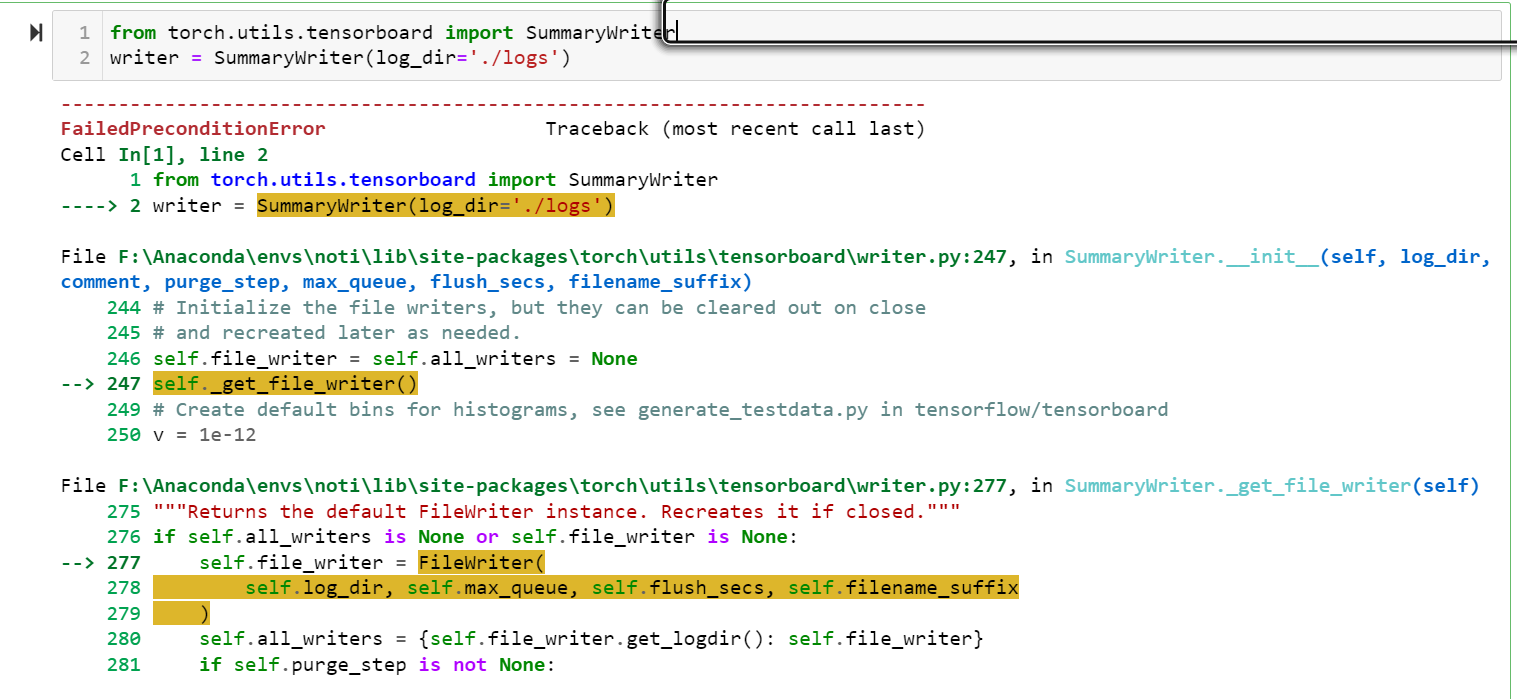Click comment line 245 'and recreated later as needed'
This screenshot has width=1517, height=699.
pyautogui.click(x=337, y=333)
